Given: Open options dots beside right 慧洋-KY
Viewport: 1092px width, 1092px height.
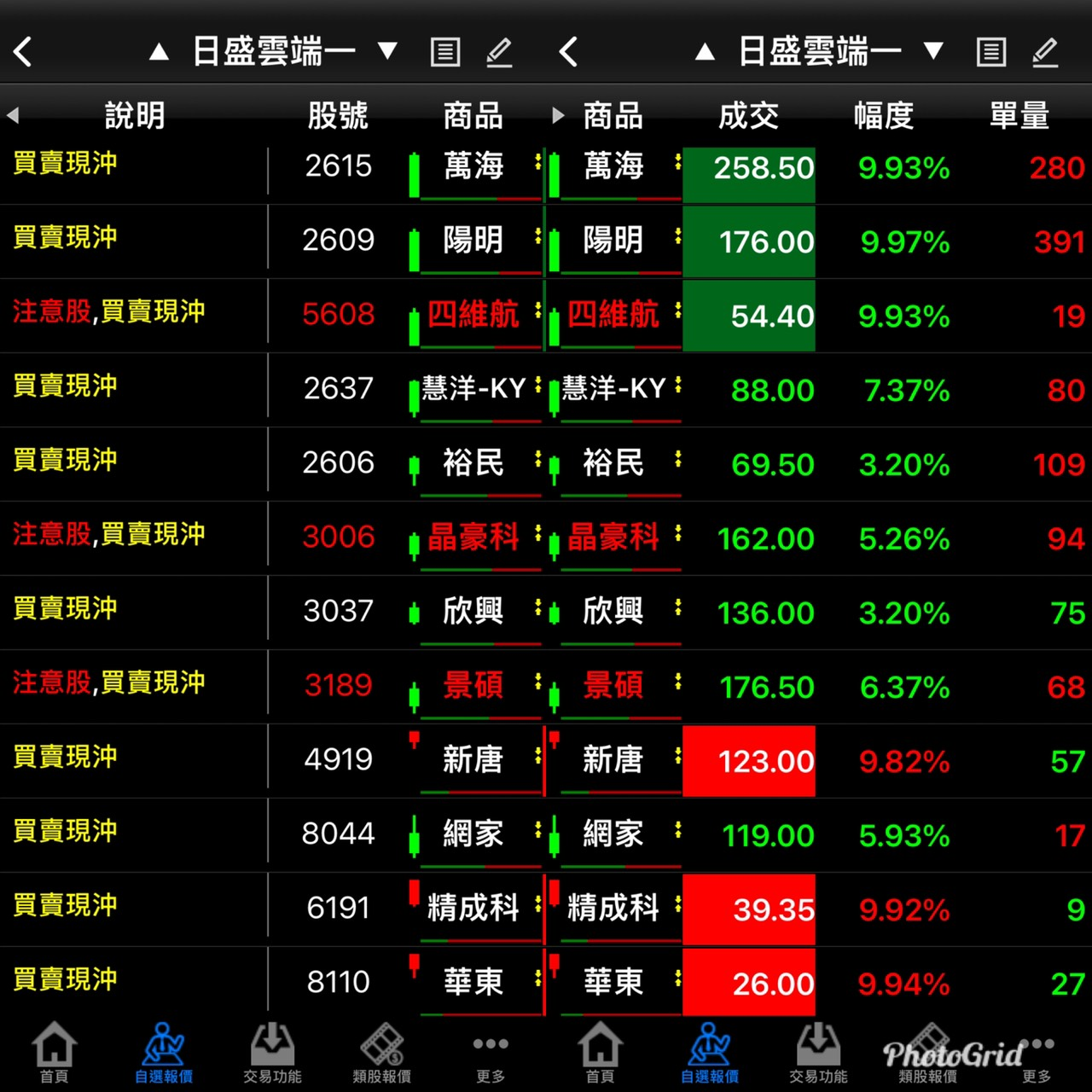Looking at the screenshot, I should coord(677,384).
